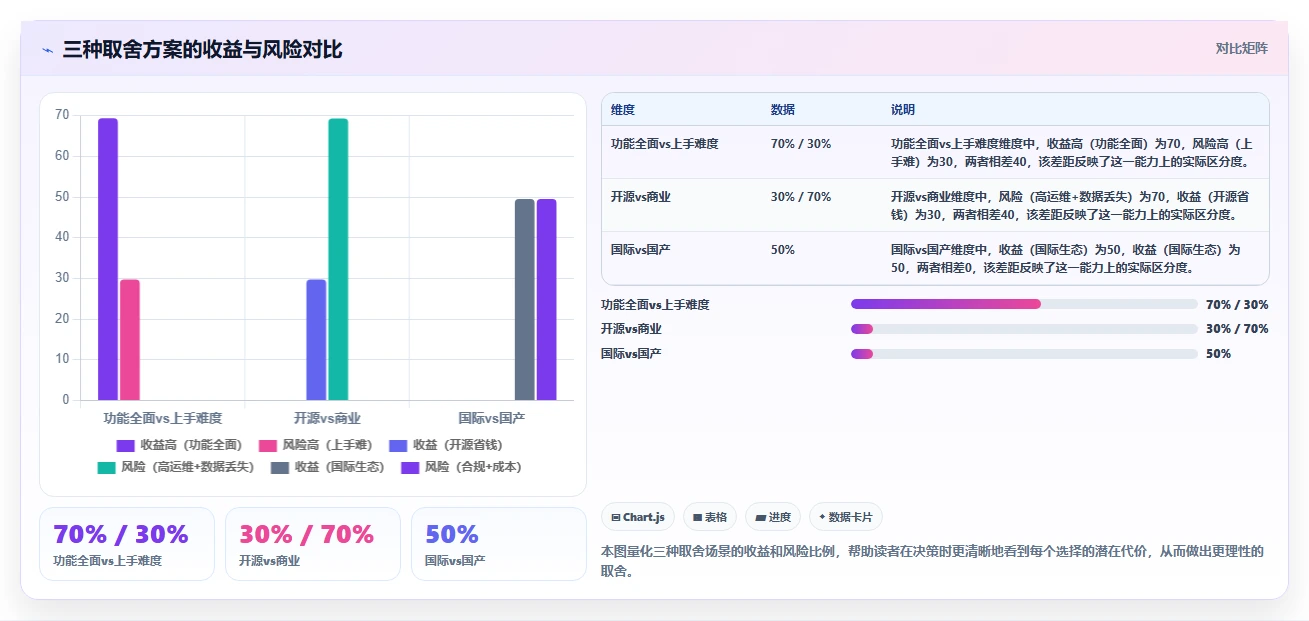Click table cell 国际vs国产
1309x621 pixels.
tap(641, 250)
